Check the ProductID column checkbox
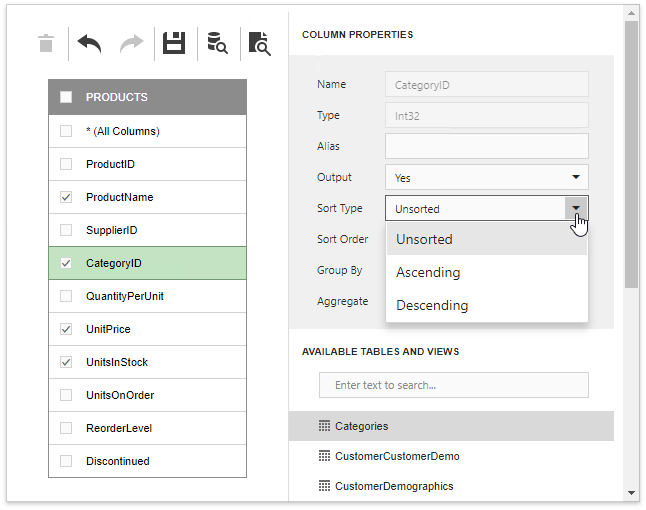The width and height of the screenshot is (646, 510). click(x=66, y=164)
